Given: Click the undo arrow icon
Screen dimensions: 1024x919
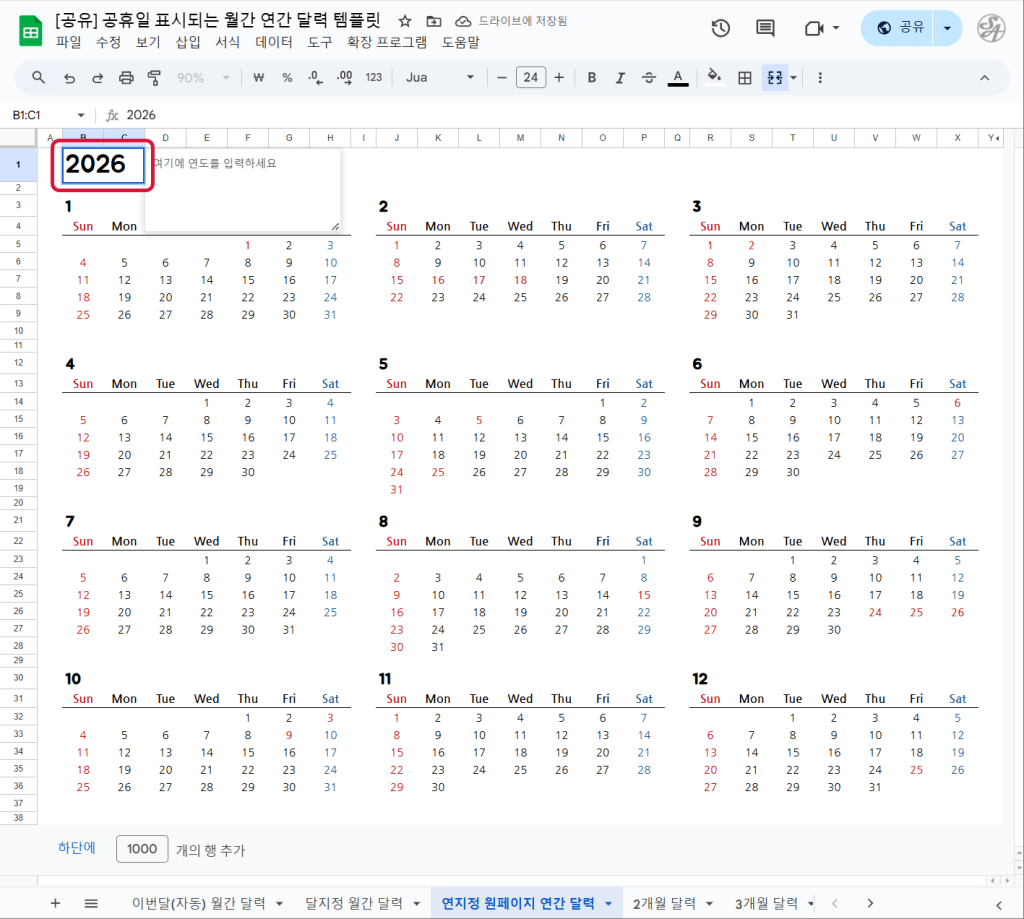Looking at the screenshot, I should pos(69,78).
